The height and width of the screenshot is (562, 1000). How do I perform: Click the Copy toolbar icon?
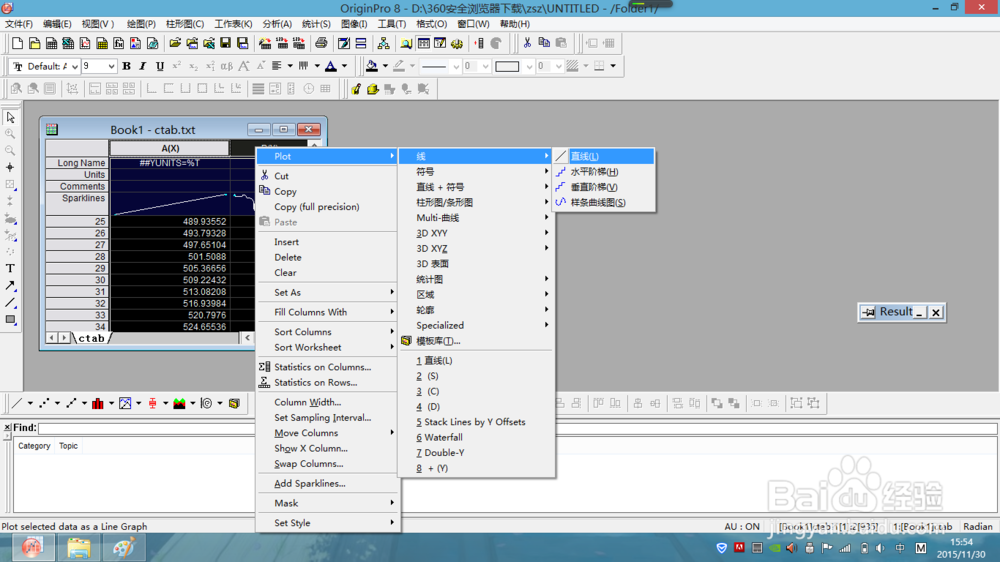pyautogui.click(x=544, y=43)
